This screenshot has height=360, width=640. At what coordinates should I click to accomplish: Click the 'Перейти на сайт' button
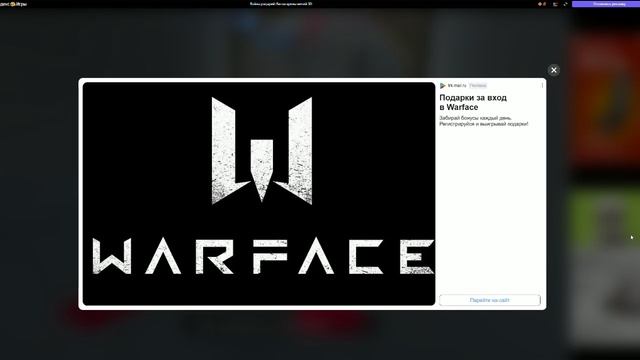coord(489,300)
